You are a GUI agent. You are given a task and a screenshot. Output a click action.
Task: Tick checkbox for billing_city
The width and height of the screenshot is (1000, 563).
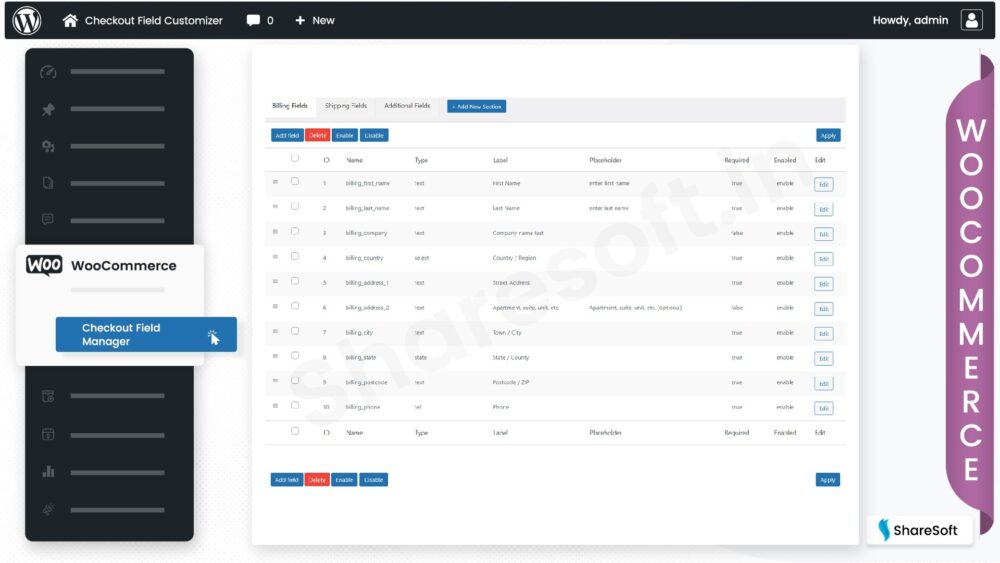[295, 331]
